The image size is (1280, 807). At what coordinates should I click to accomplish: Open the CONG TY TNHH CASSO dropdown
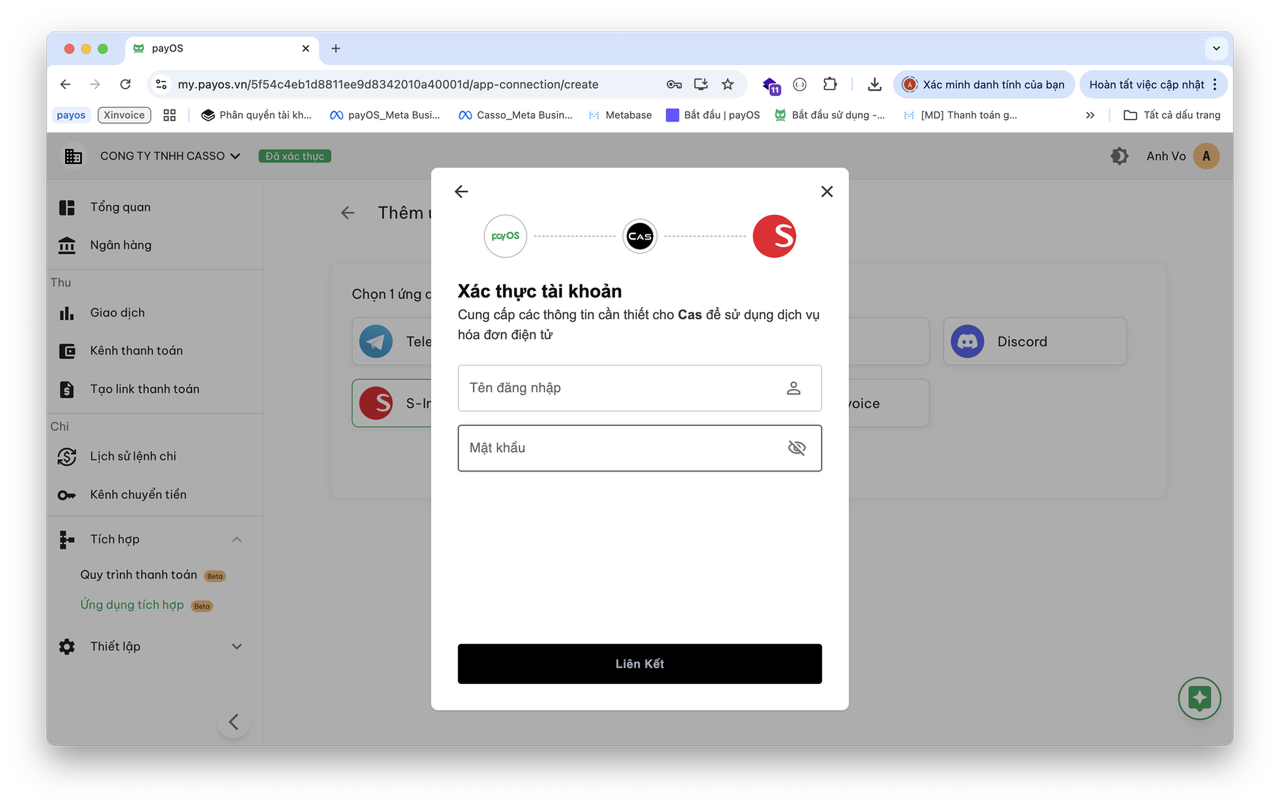point(170,156)
